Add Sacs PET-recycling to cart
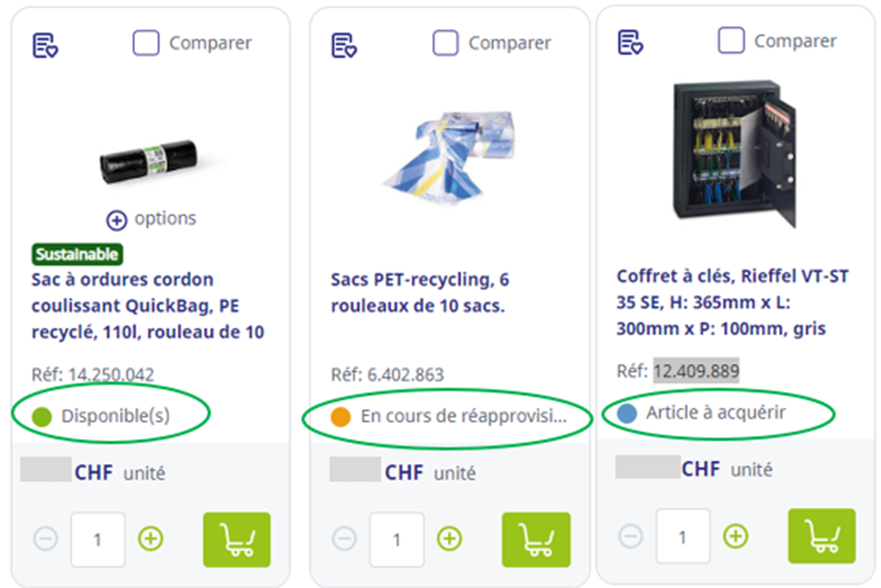Viewport: 881px width, 588px height. click(x=536, y=539)
